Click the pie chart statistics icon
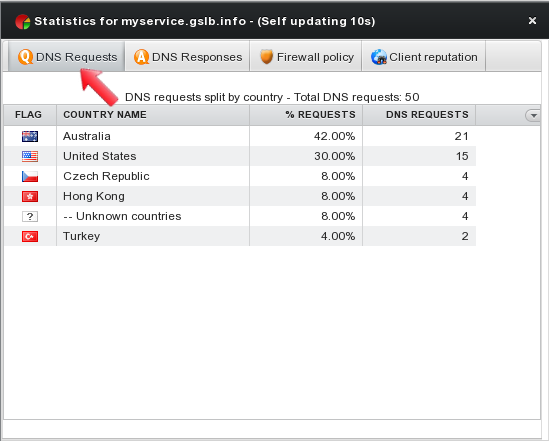Viewport: 549px width, 441px height. tap(22, 22)
